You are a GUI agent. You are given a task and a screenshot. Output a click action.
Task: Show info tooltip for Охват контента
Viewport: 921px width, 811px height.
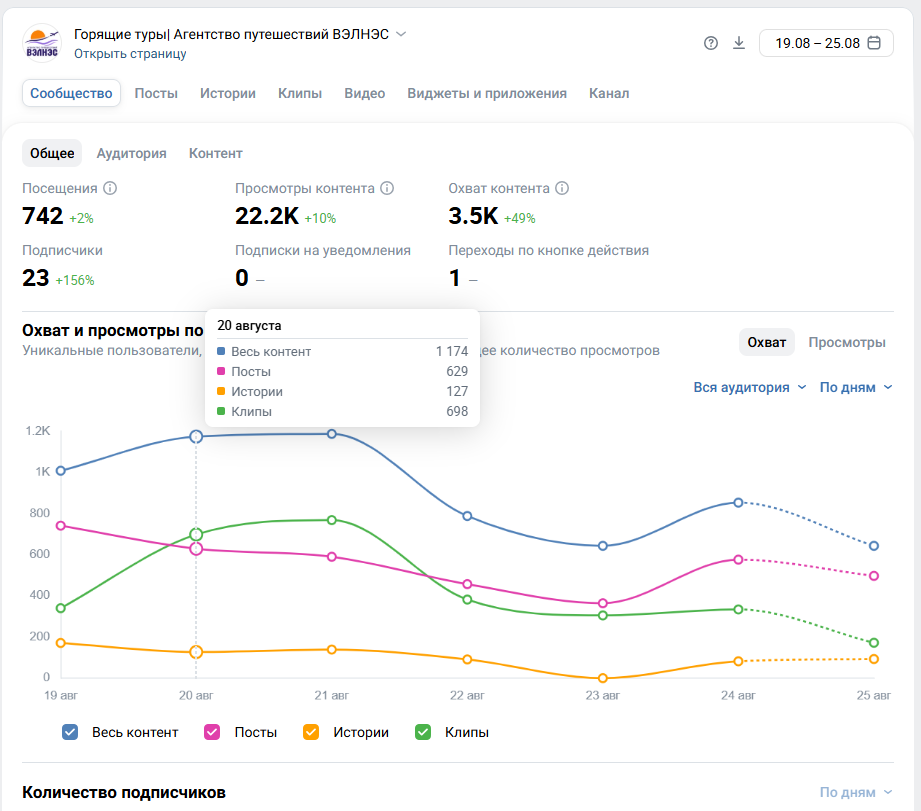[562, 188]
